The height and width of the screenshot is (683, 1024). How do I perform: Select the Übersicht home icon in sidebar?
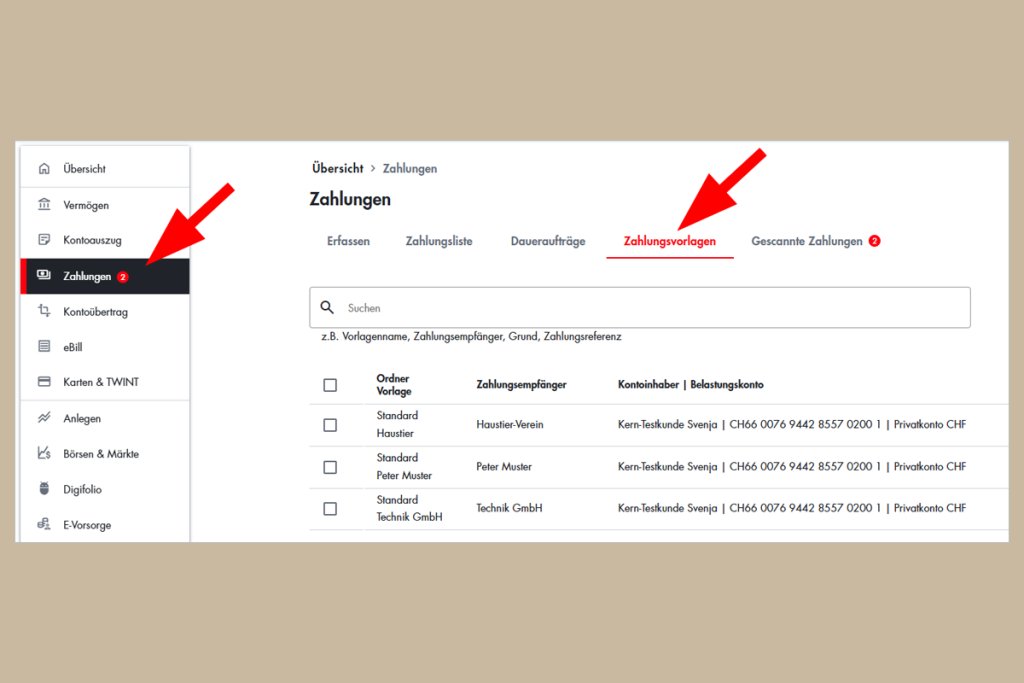[x=44, y=169]
